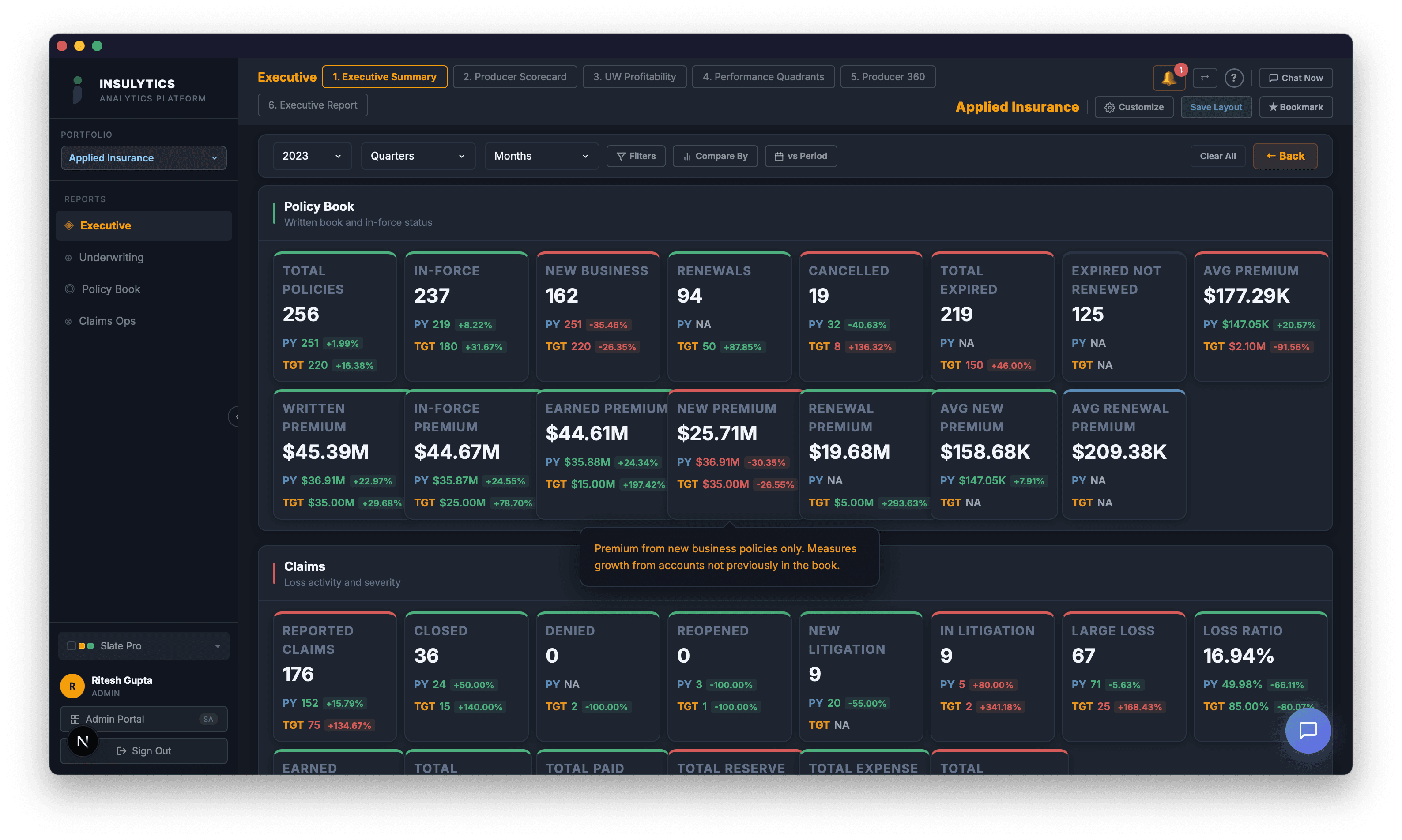Select Underwriting report
The height and width of the screenshot is (840, 1402).
coord(144,258)
